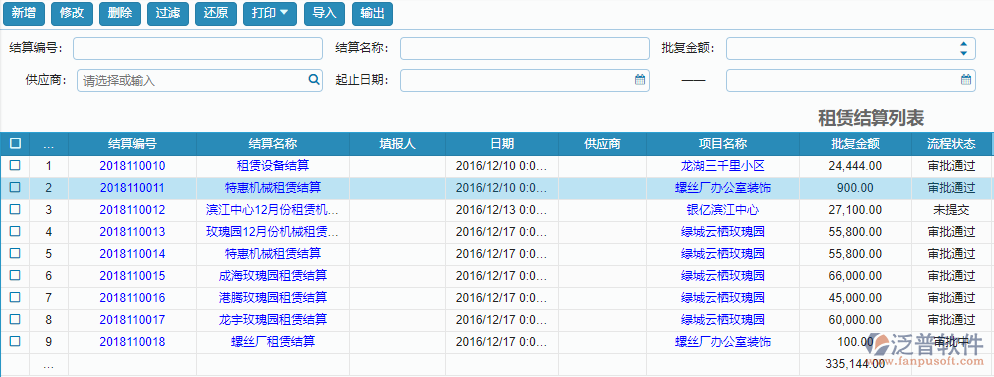
Task: Open the 螺丝厂租赁结算 link
Action: pyautogui.click(x=273, y=342)
